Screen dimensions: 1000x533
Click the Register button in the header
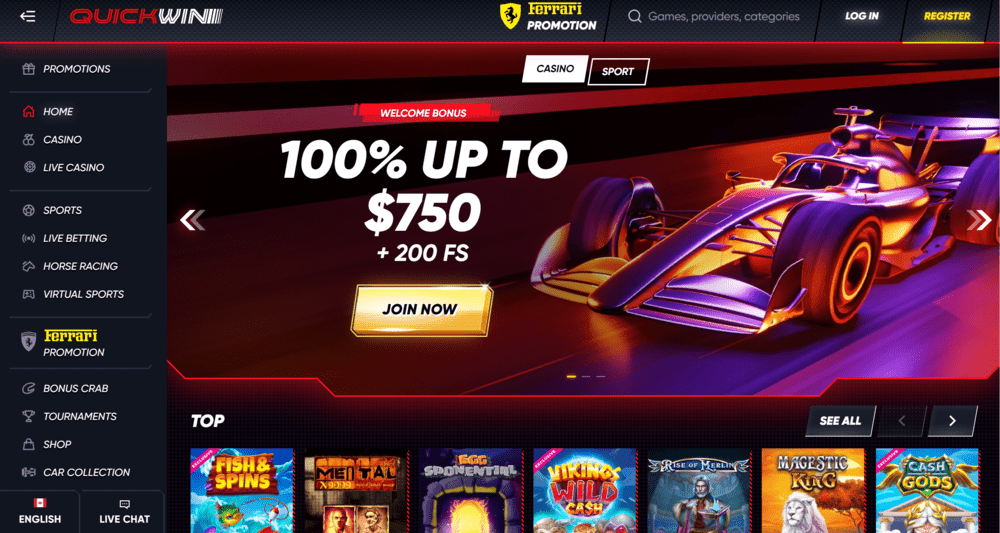coord(946,17)
